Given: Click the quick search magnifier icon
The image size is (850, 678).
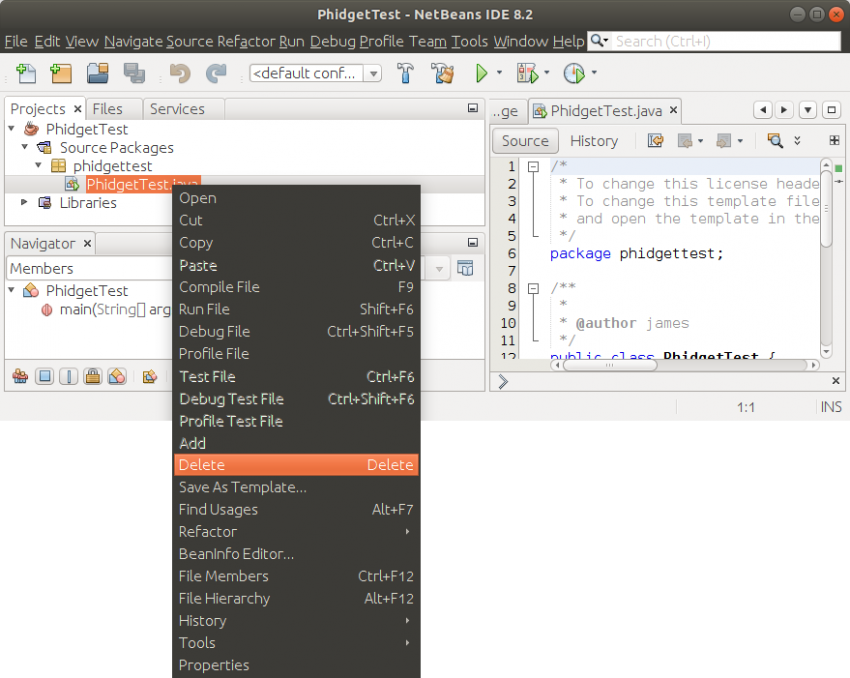Looking at the screenshot, I should pos(598,41).
